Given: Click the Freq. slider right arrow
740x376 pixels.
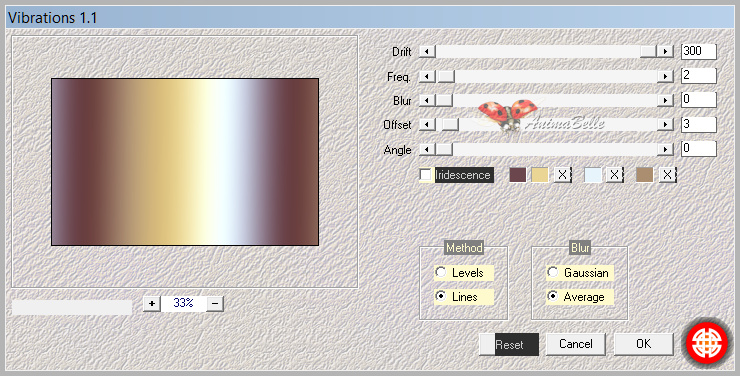Looking at the screenshot, I should pyautogui.click(x=665, y=76).
